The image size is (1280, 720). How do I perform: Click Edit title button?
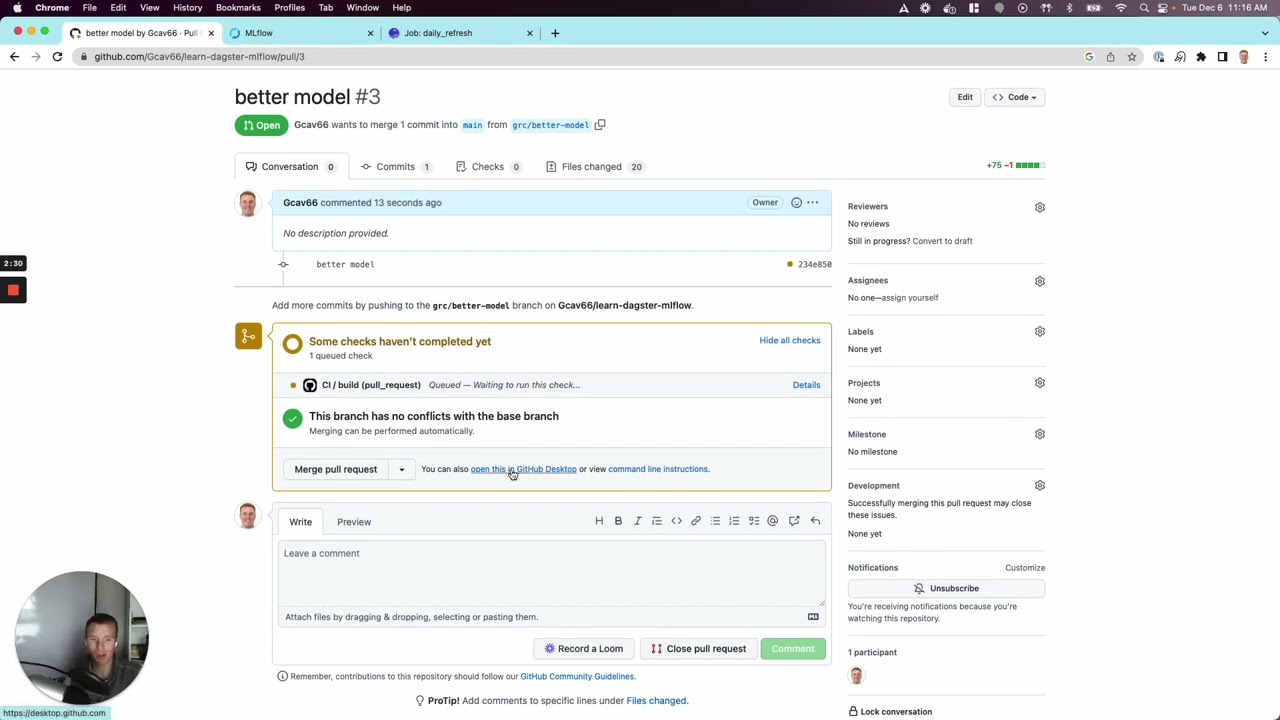tap(965, 97)
